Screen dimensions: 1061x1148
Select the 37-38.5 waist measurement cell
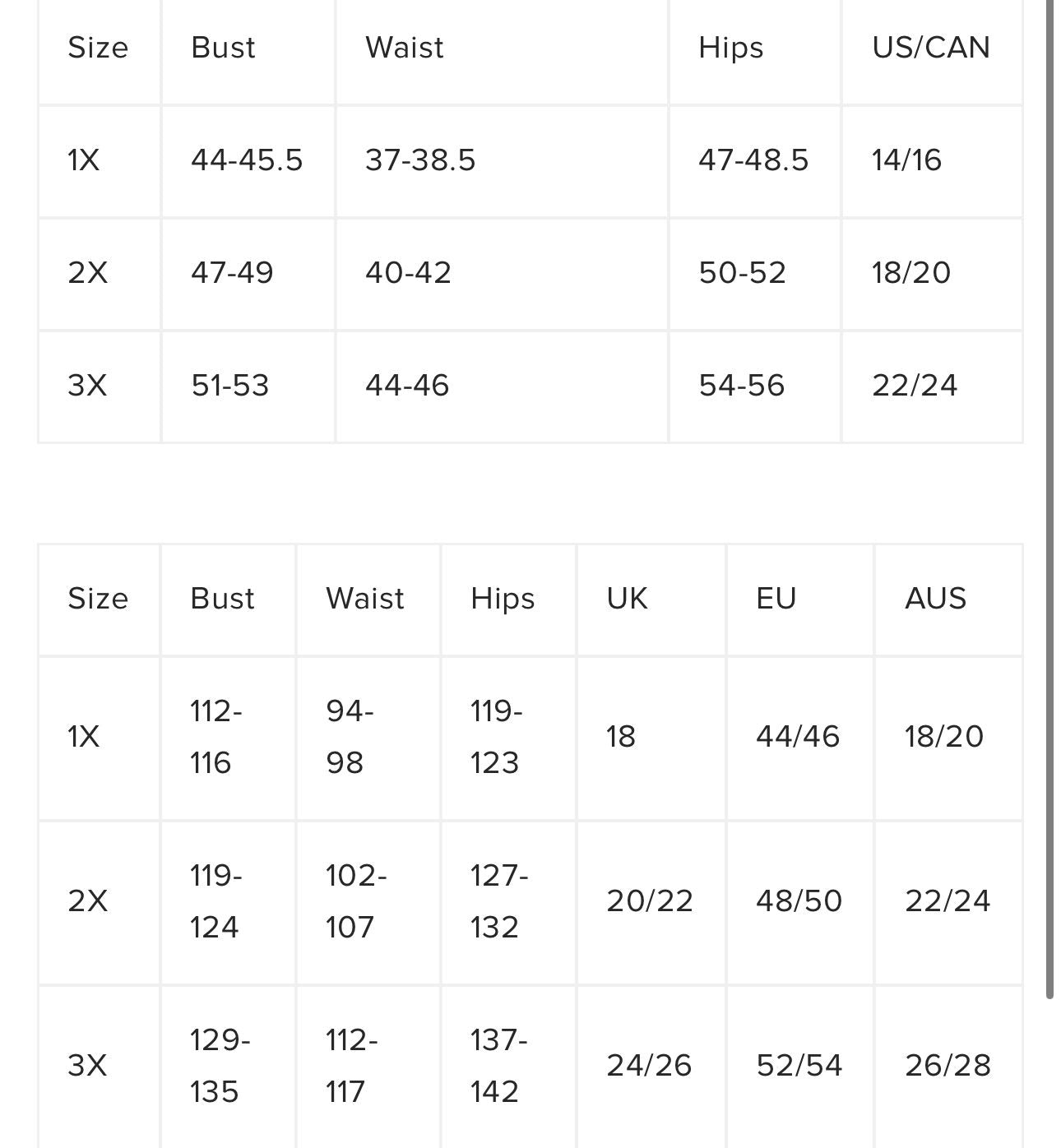click(420, 160)
